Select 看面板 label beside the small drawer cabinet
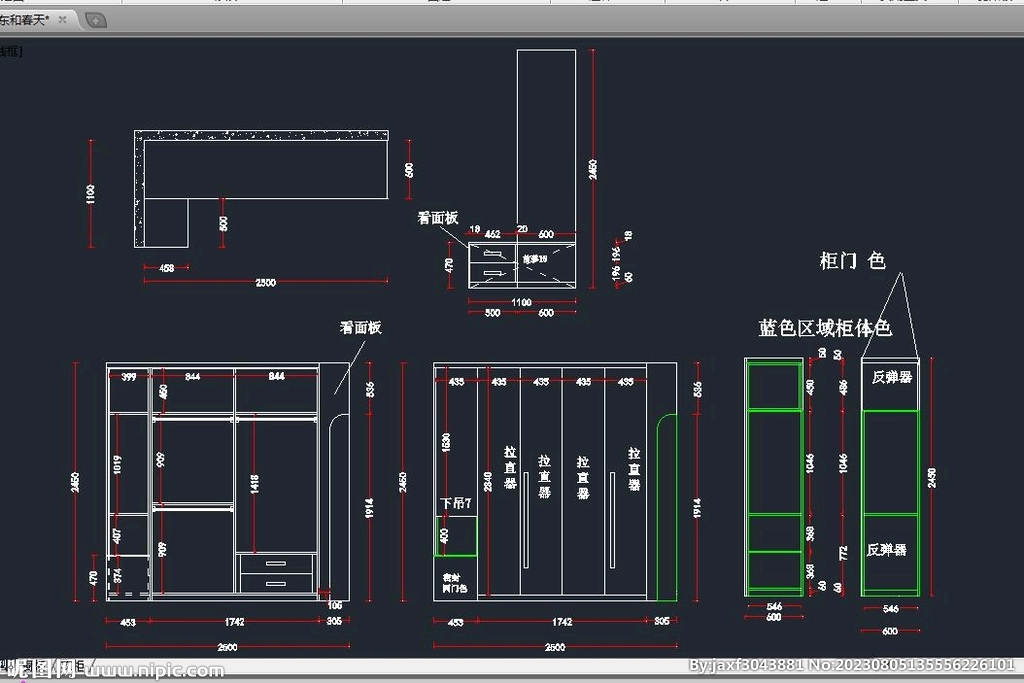Viewport: 1024px width, 683px height. (x=437, y=217)
